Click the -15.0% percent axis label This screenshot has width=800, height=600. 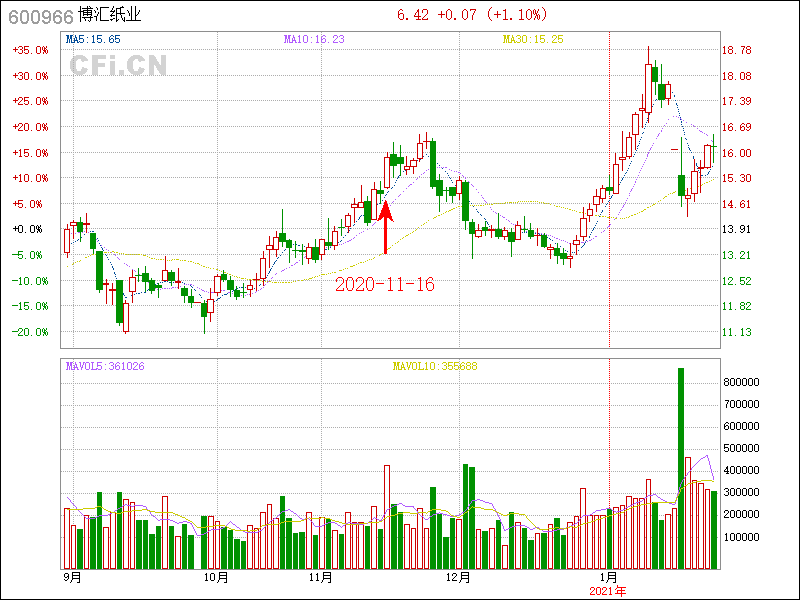click(x=31, y=307)
